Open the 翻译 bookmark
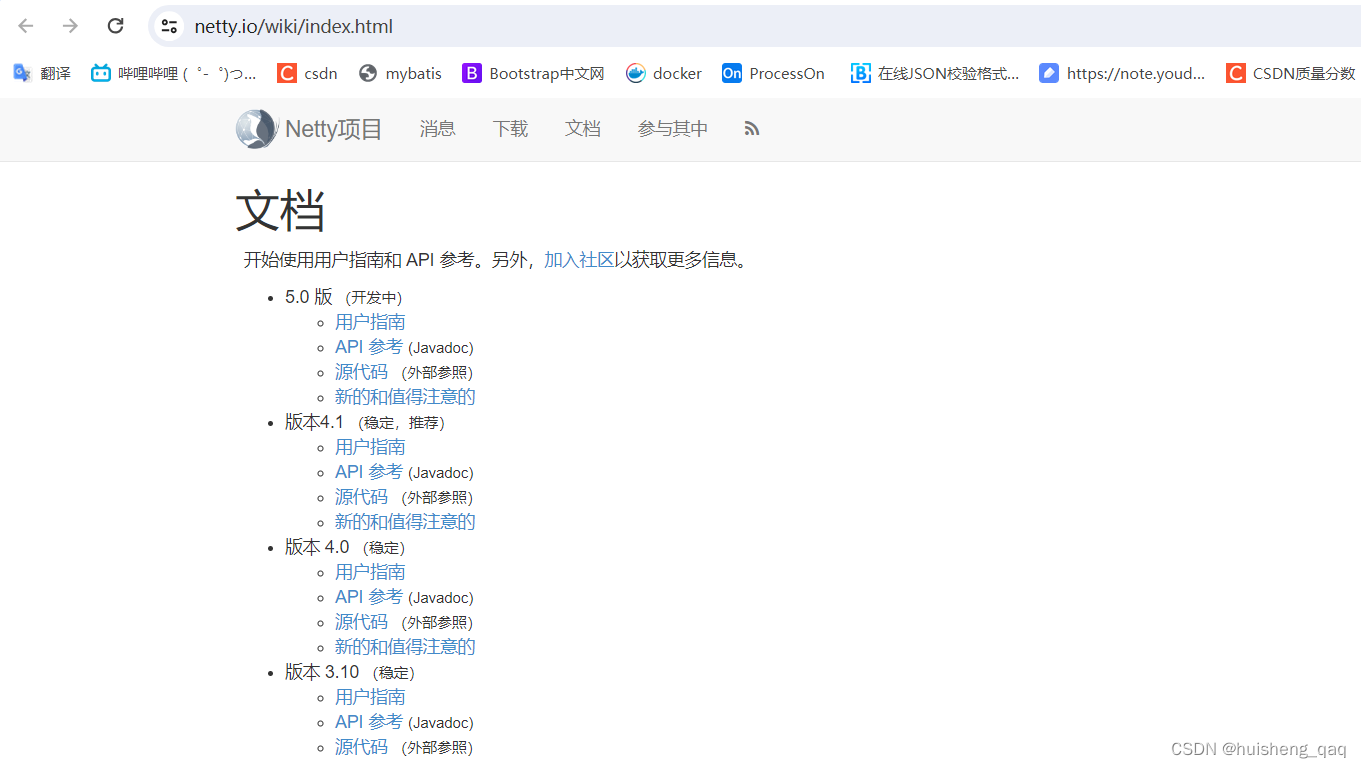 (42, 73)
